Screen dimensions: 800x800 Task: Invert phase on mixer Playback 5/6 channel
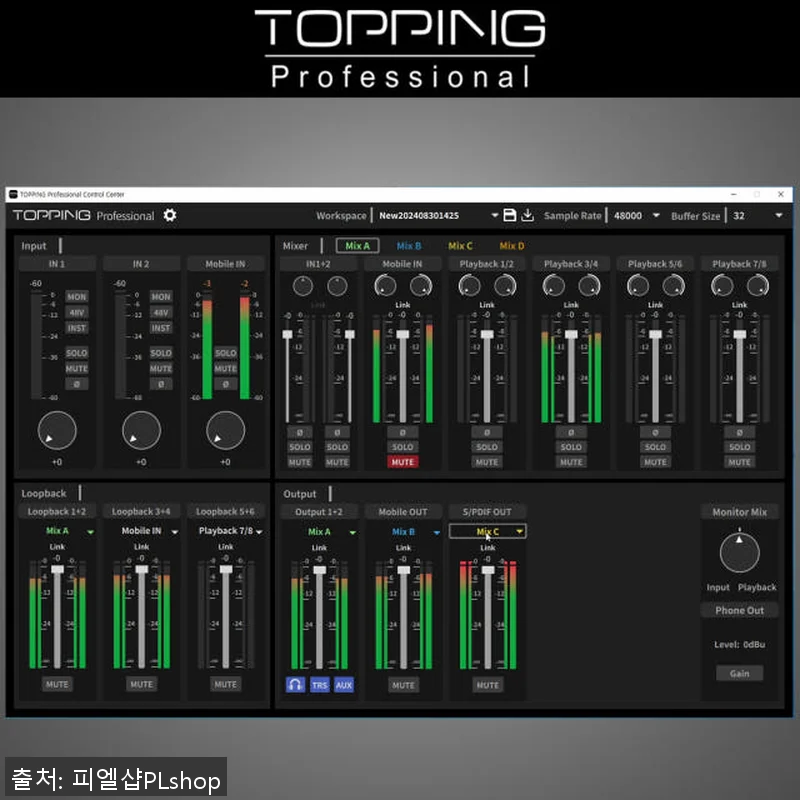(655, 432)
